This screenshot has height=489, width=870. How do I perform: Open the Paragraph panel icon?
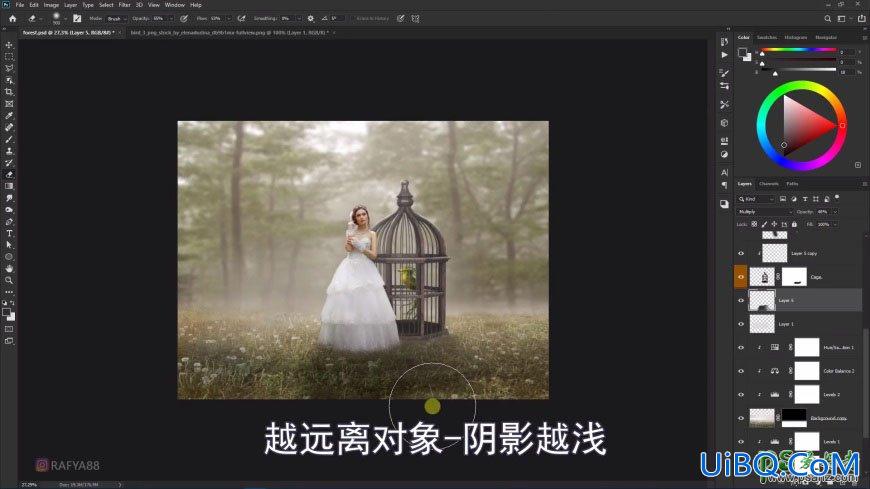[x=724, y=185]
